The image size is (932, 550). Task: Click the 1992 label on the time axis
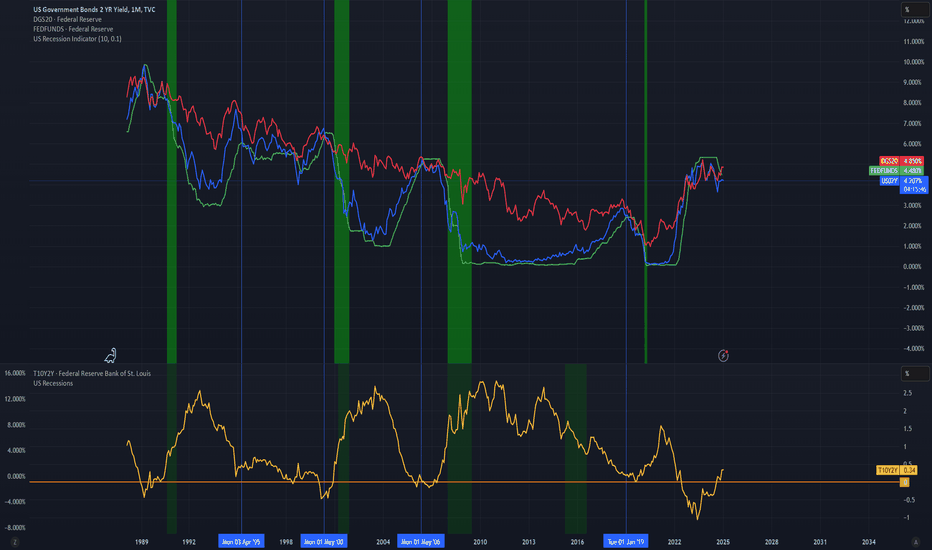189,542
